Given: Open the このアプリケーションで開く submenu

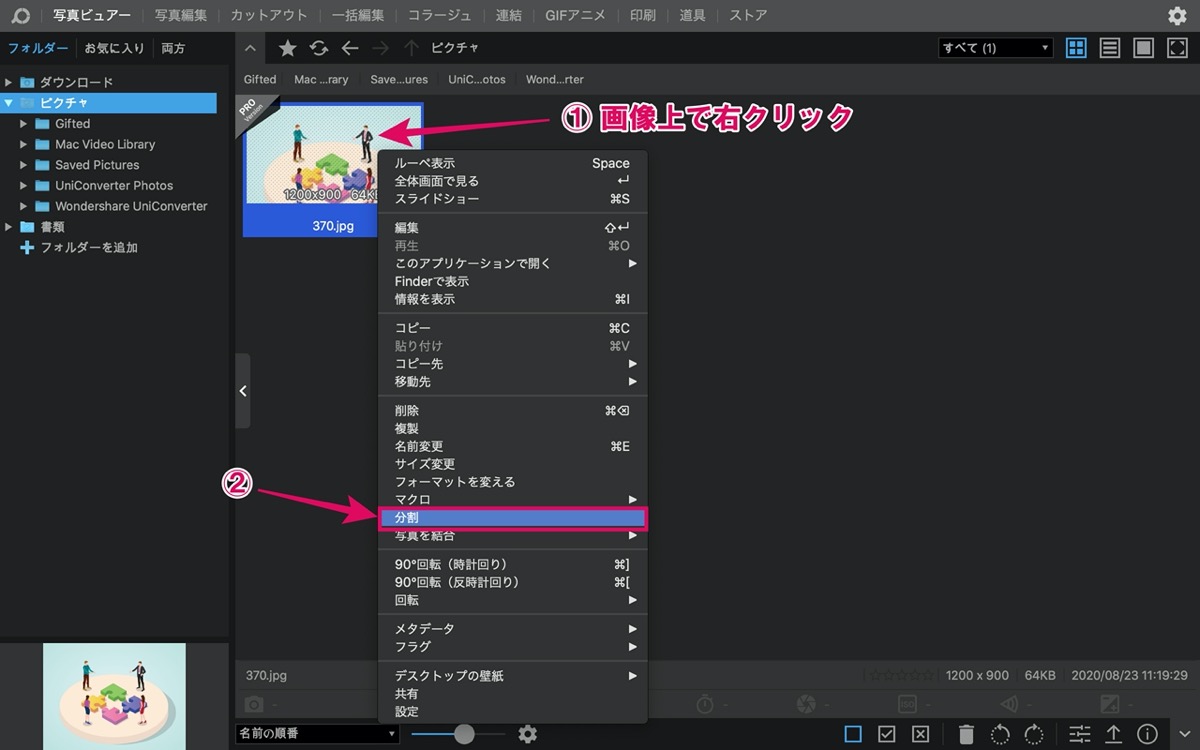Looking at the screenshot, I should (513, 263).
